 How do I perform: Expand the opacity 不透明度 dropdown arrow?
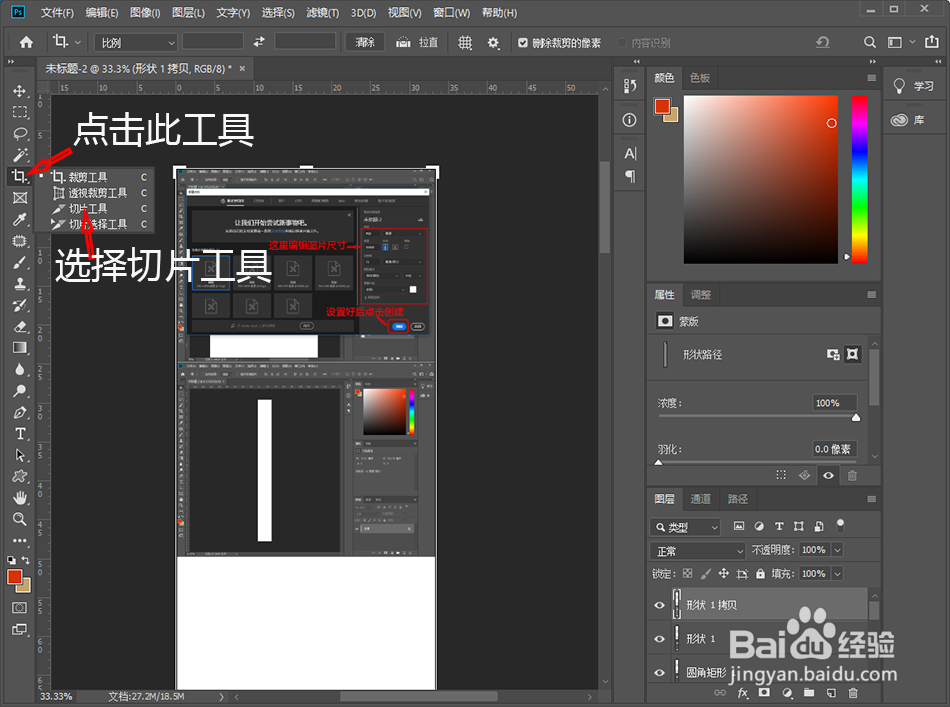click(x=837, y=550)
